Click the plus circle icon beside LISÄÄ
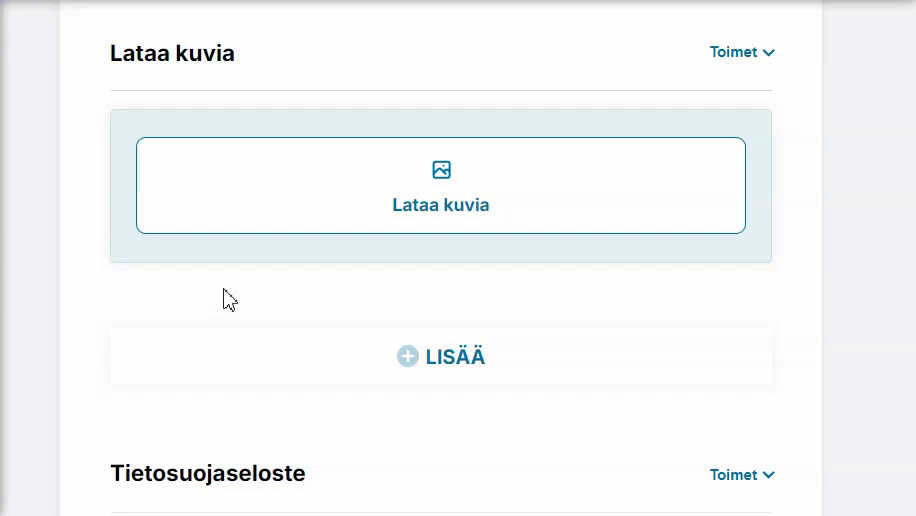The image size is (916, 516). [407, 357]
